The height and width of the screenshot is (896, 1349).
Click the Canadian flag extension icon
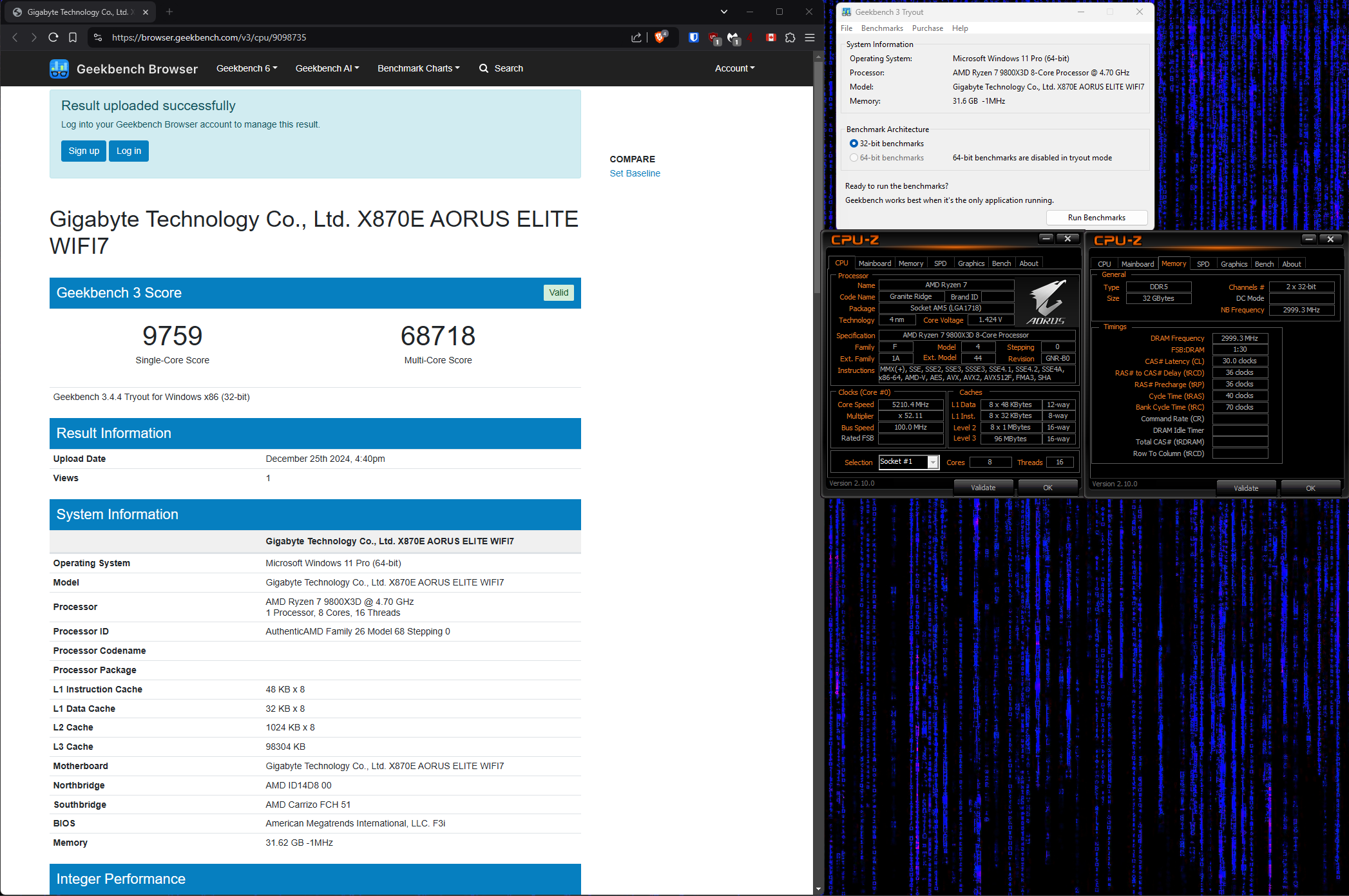coord(771,37)
